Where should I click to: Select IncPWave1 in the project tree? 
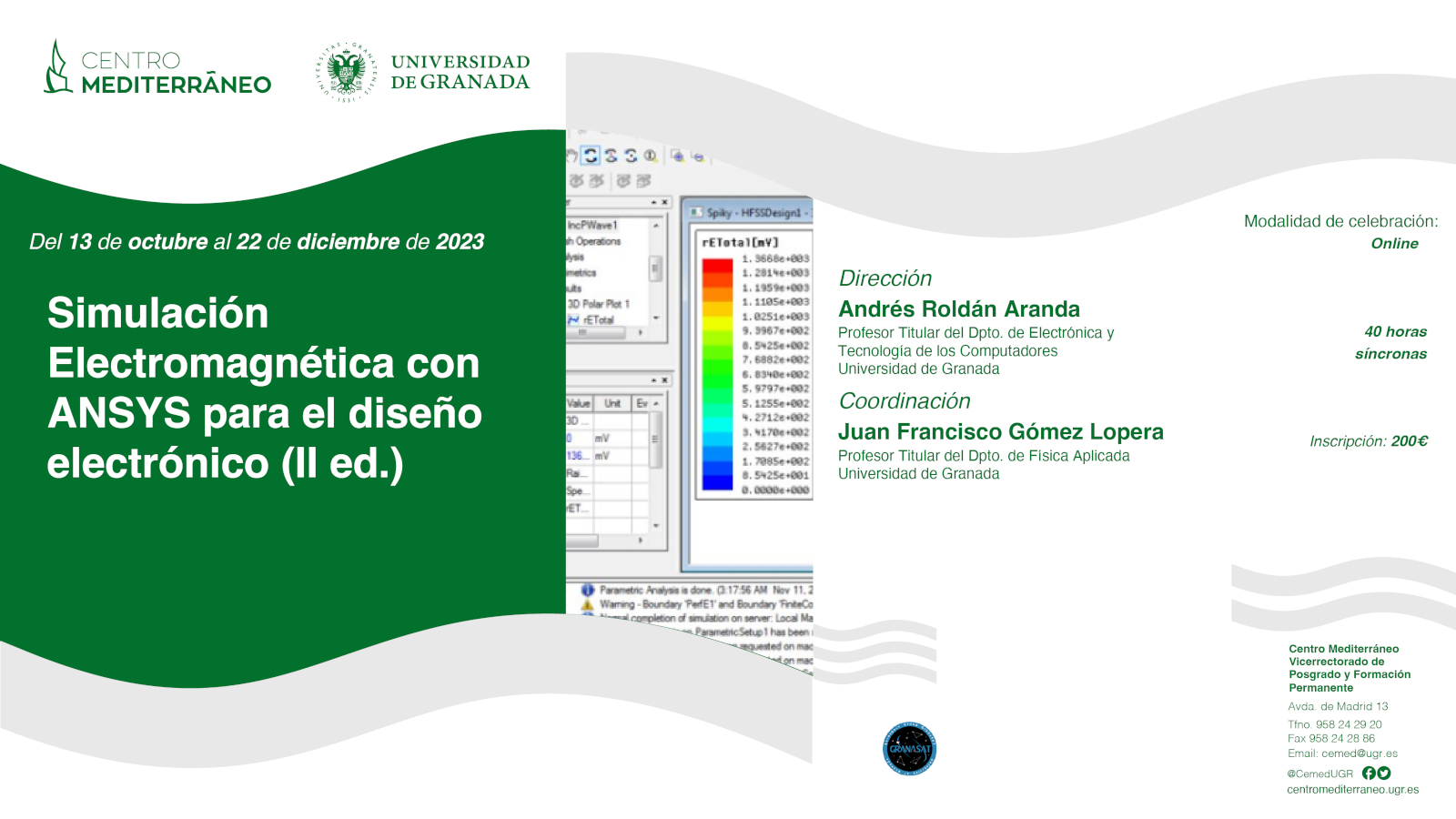(x=592, y=225)
